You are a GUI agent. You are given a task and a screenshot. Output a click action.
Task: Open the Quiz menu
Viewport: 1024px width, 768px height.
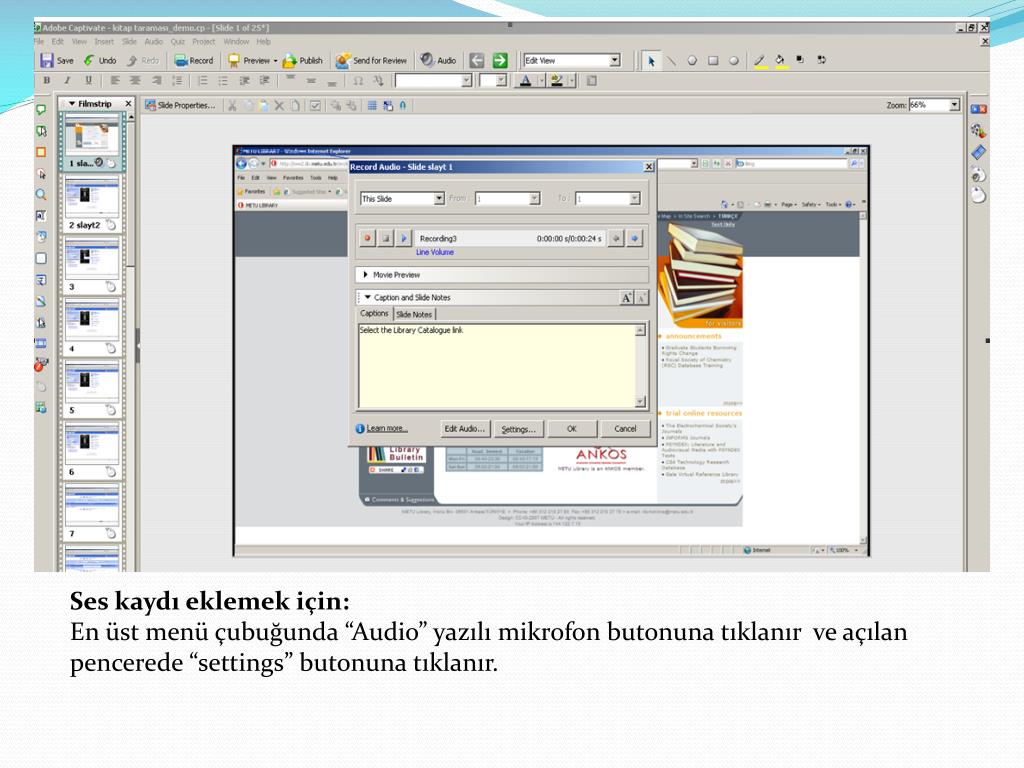pos(178,41)
